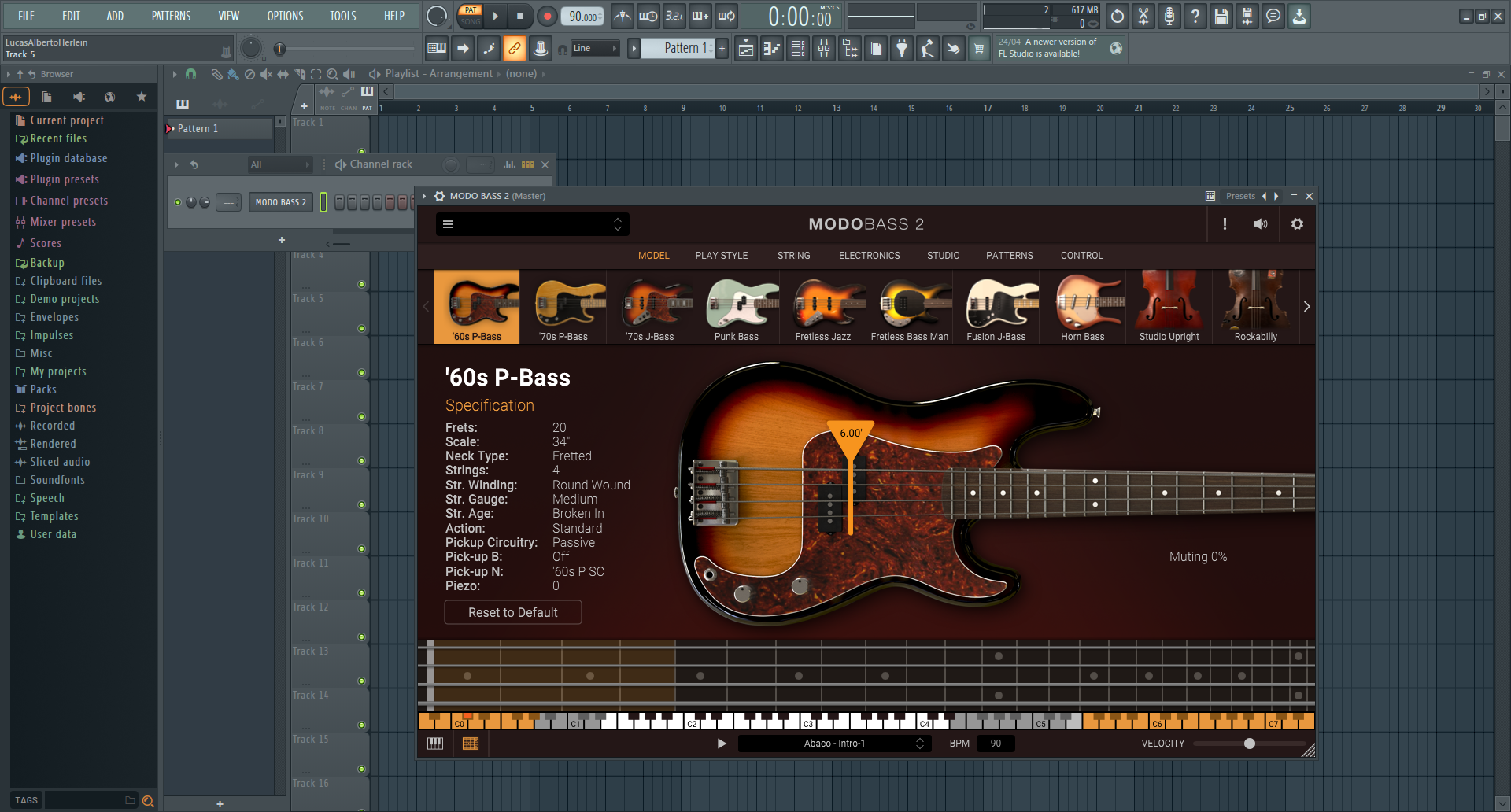
Task: Open the TOOLS menu
Action: pyautogui.click(x=342, y=16)
